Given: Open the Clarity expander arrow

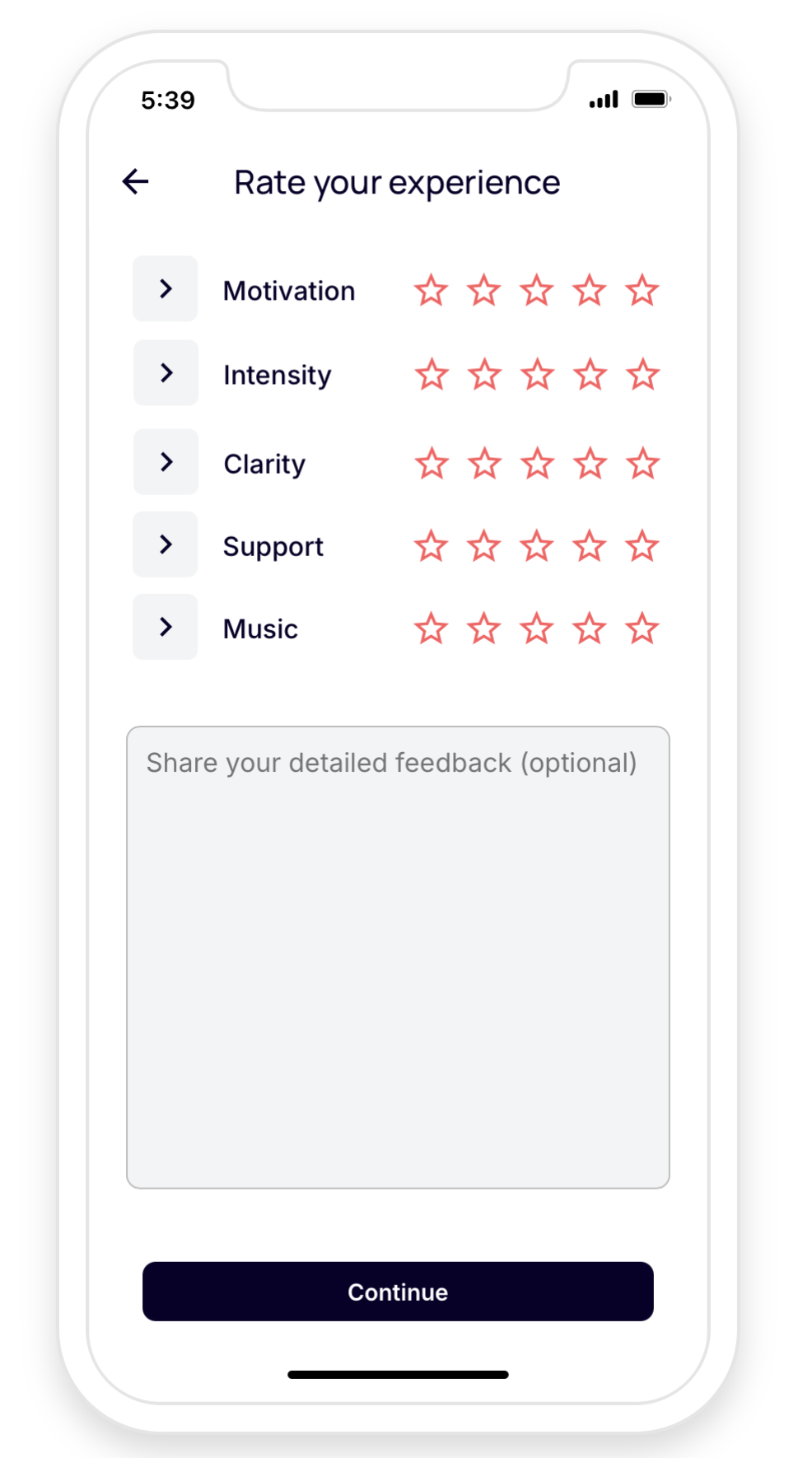Looking at the screenshot, I should click(x=166, y=461).
